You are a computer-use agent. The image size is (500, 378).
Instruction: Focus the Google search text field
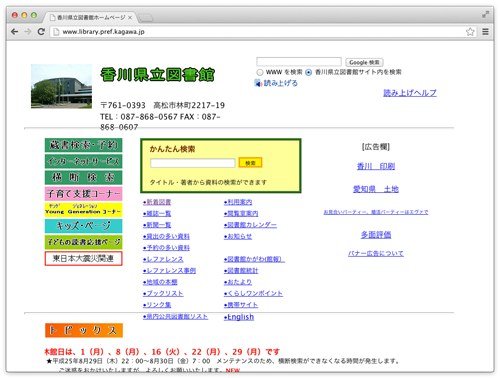299,62
